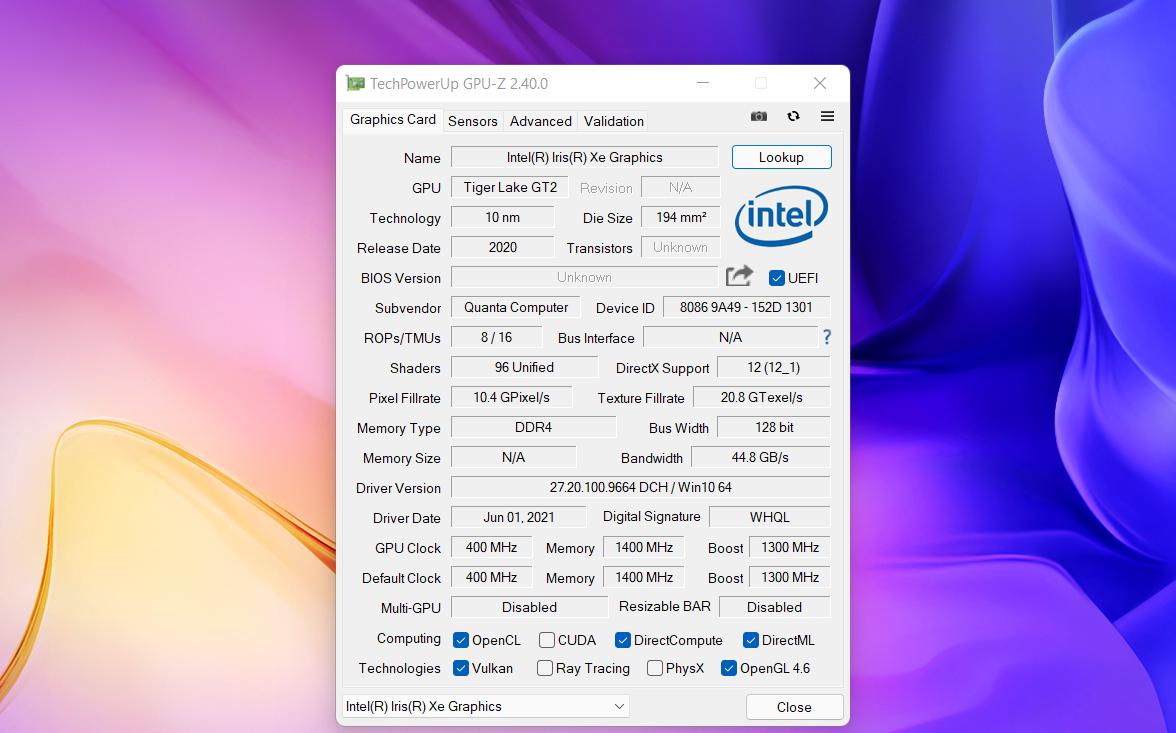Toggle the Vulkan checkbox
The image size is (1176, 733).
coord(460,668)
